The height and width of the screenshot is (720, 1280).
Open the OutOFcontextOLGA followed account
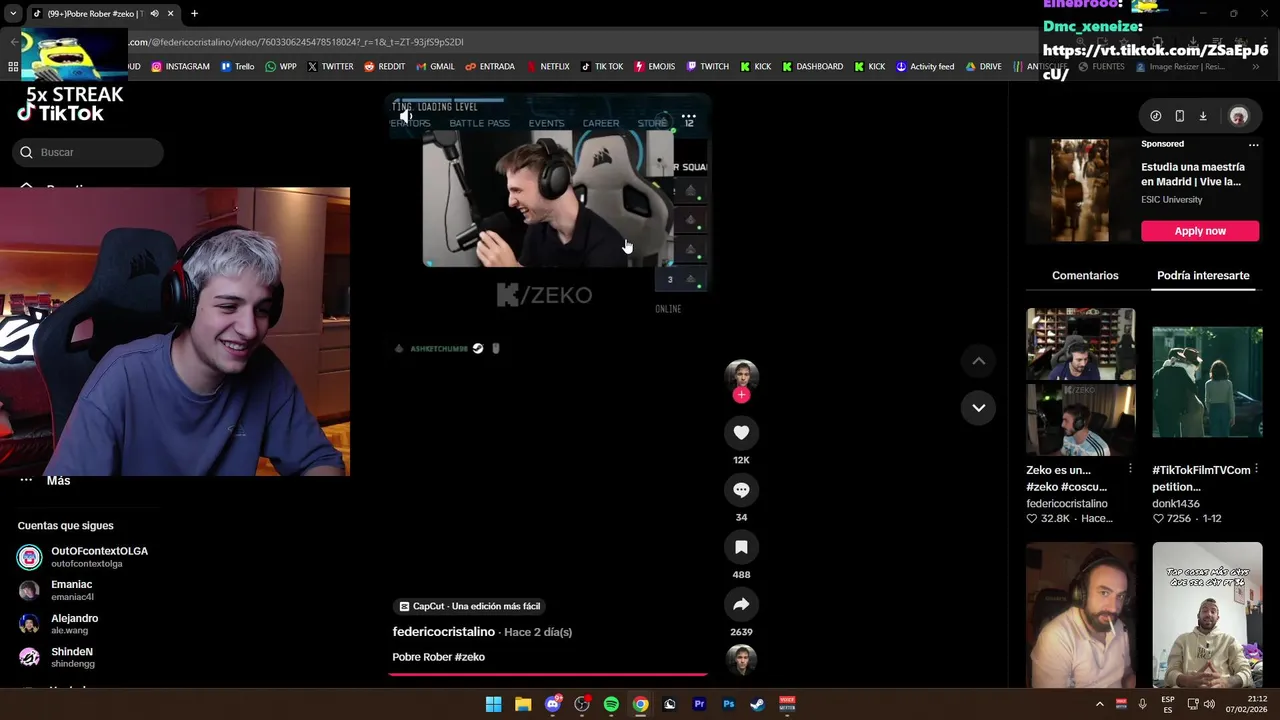(83, 557)
